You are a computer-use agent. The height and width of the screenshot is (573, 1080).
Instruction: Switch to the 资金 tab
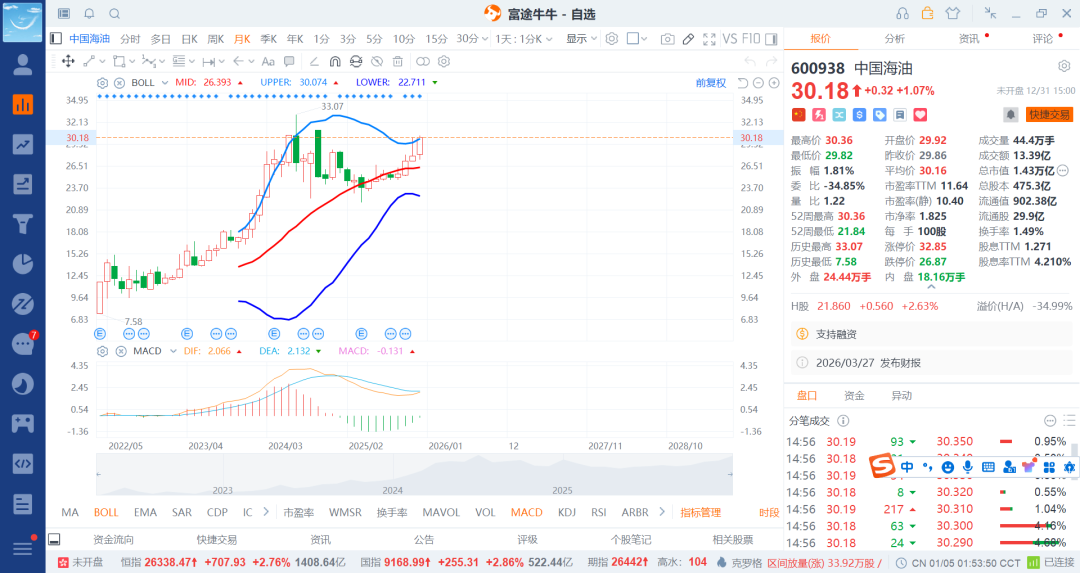coord(854,395)
